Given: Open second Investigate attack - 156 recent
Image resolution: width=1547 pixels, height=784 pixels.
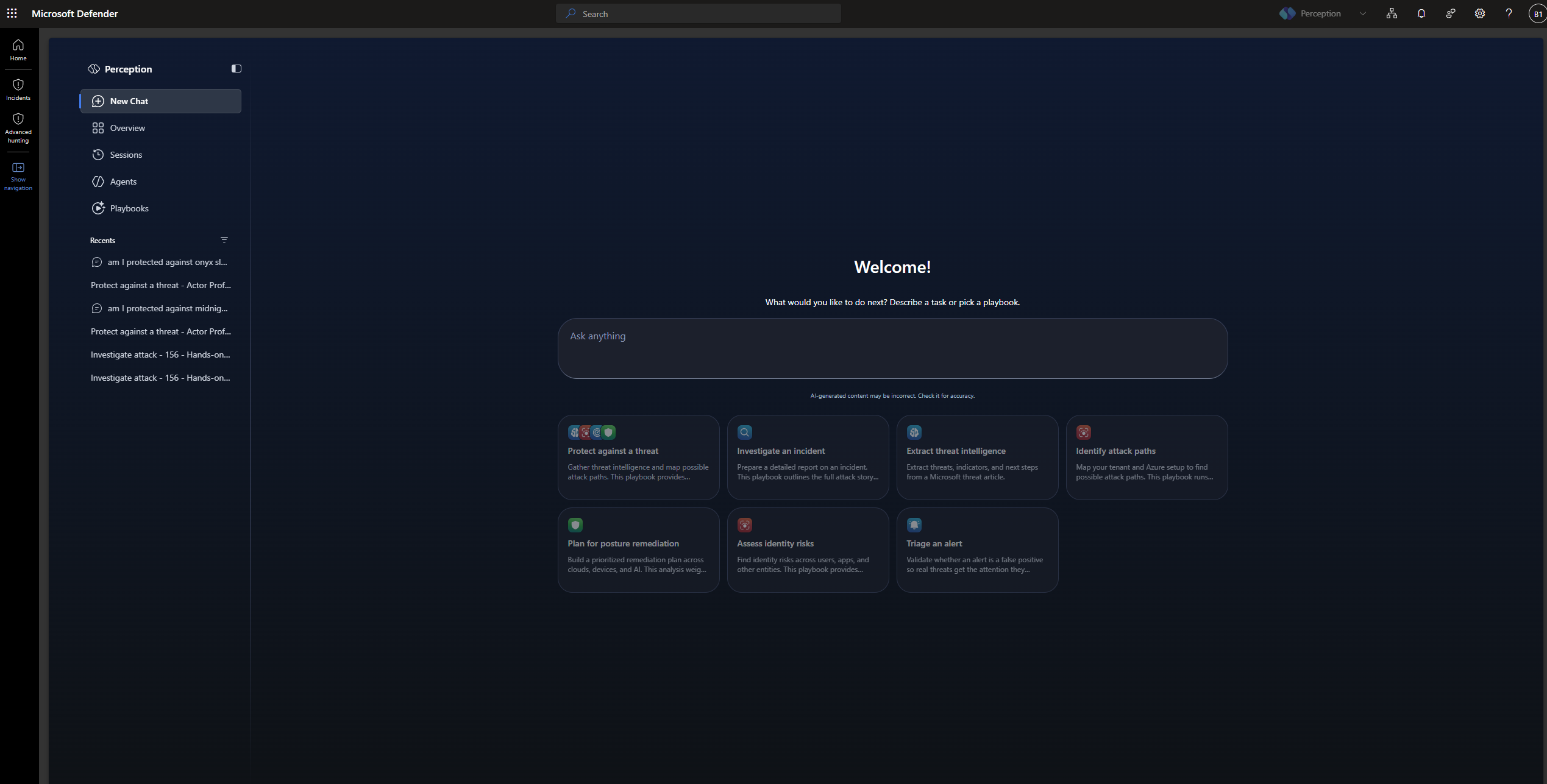Looking at the screenshot, I should point(161,378).
